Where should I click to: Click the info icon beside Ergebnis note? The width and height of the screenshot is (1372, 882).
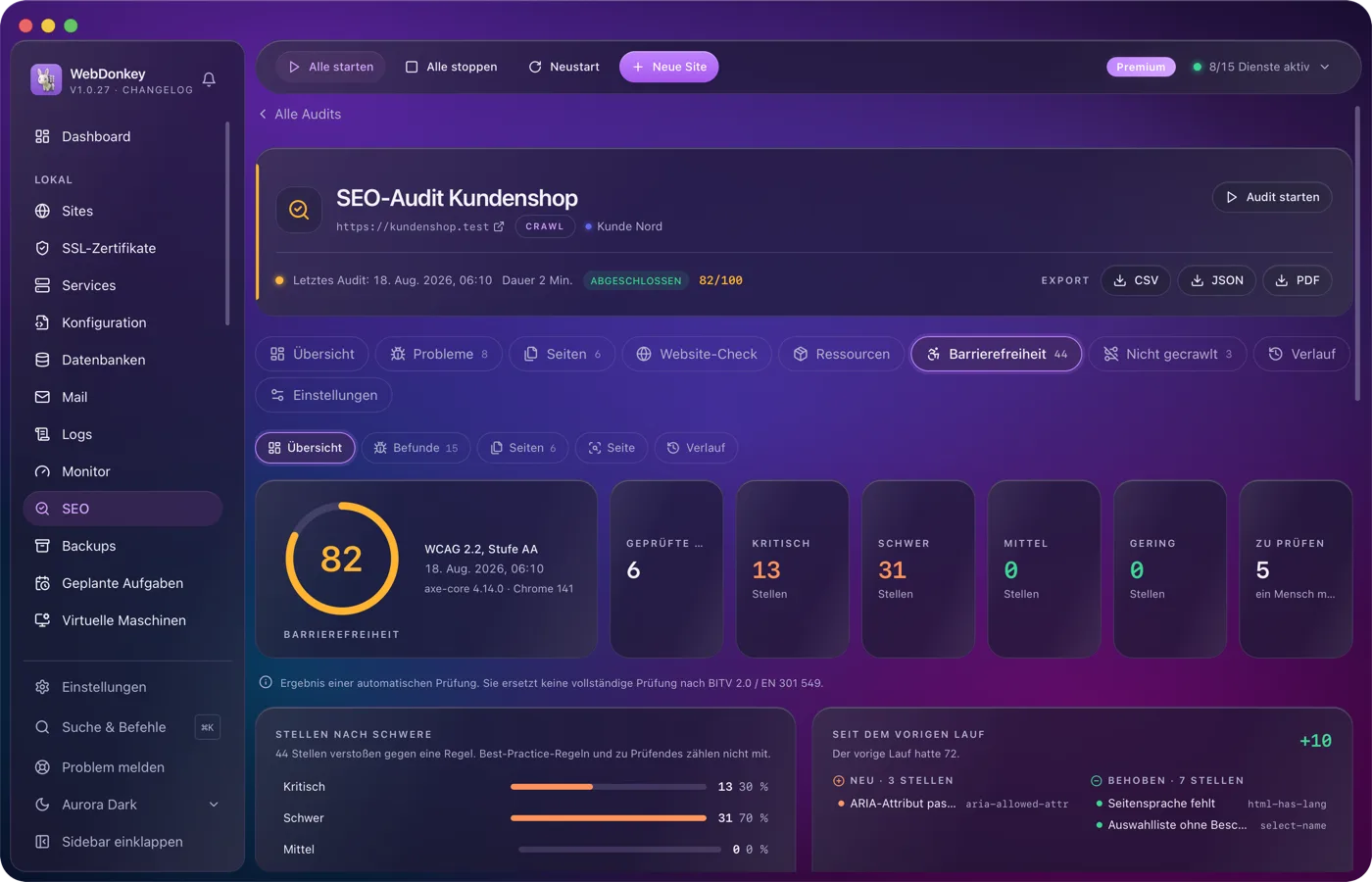[x=266, y=682]
